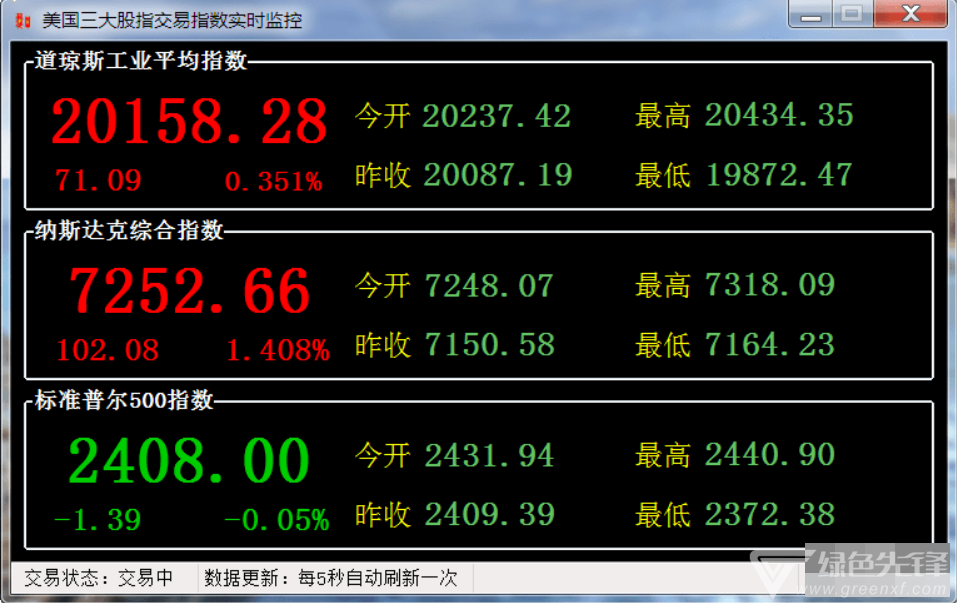
Task: Click the status bar 交易状态：交易中
Action: [98, 577]
